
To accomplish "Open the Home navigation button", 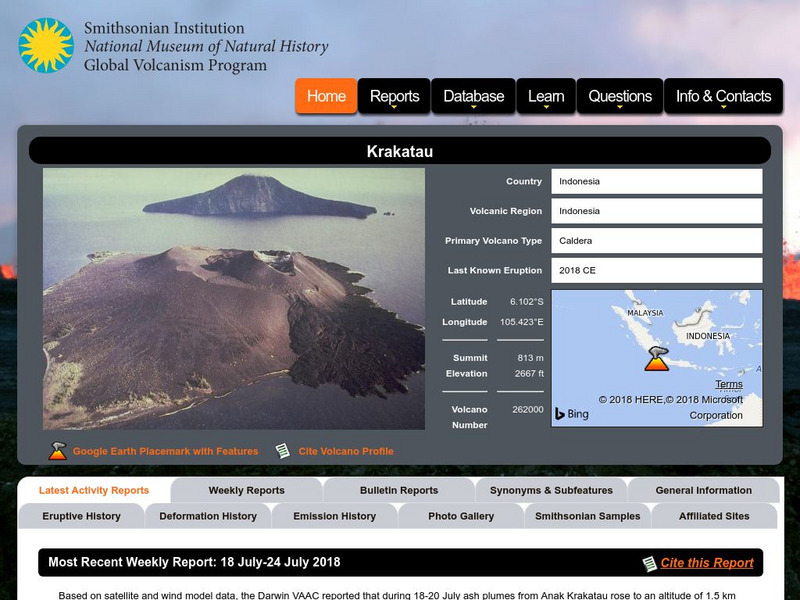I will [x=326, y=96].
